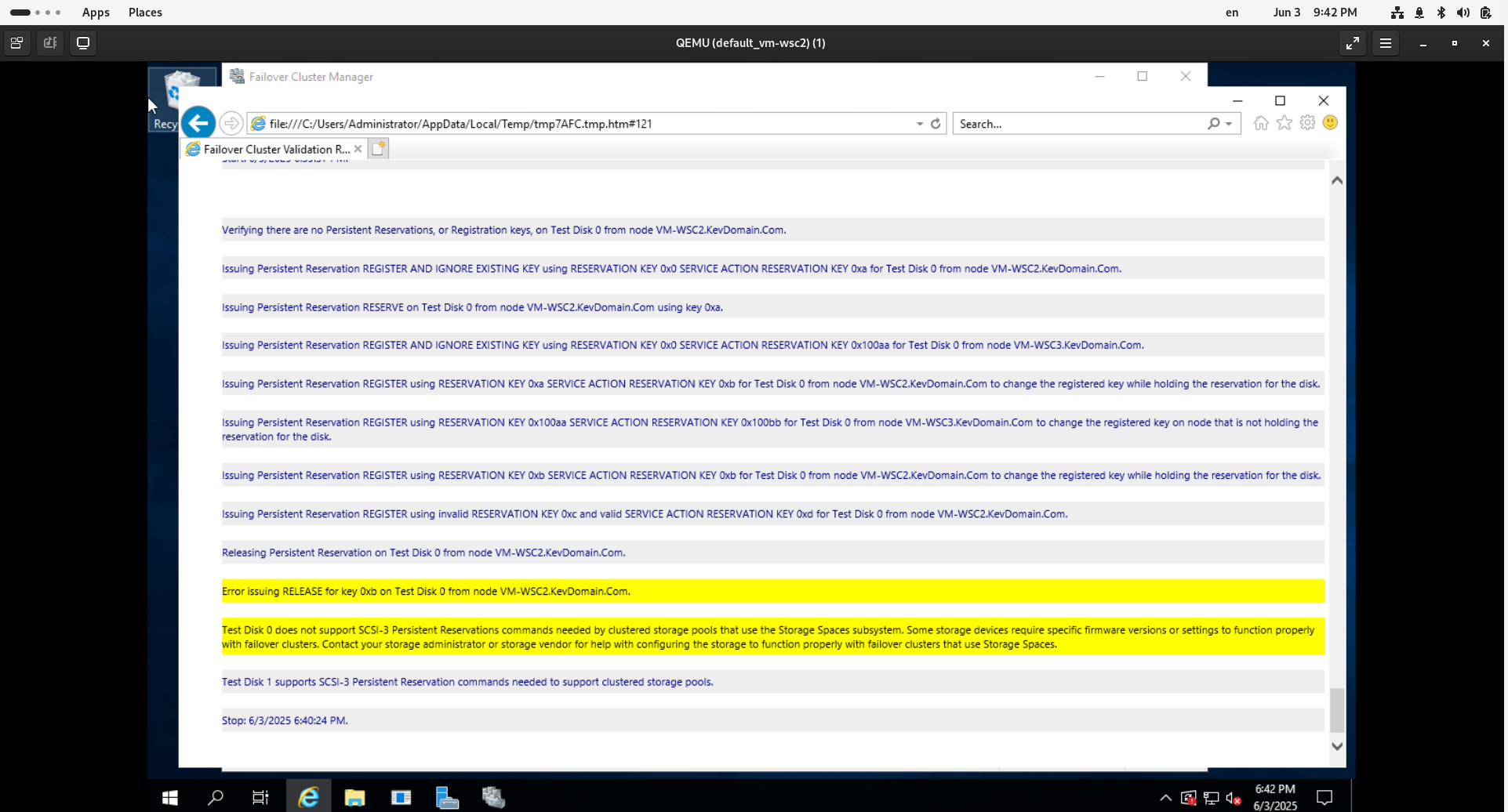Open the Windows Start menu
Screen dimensions: 1508x812
(169, 798)
